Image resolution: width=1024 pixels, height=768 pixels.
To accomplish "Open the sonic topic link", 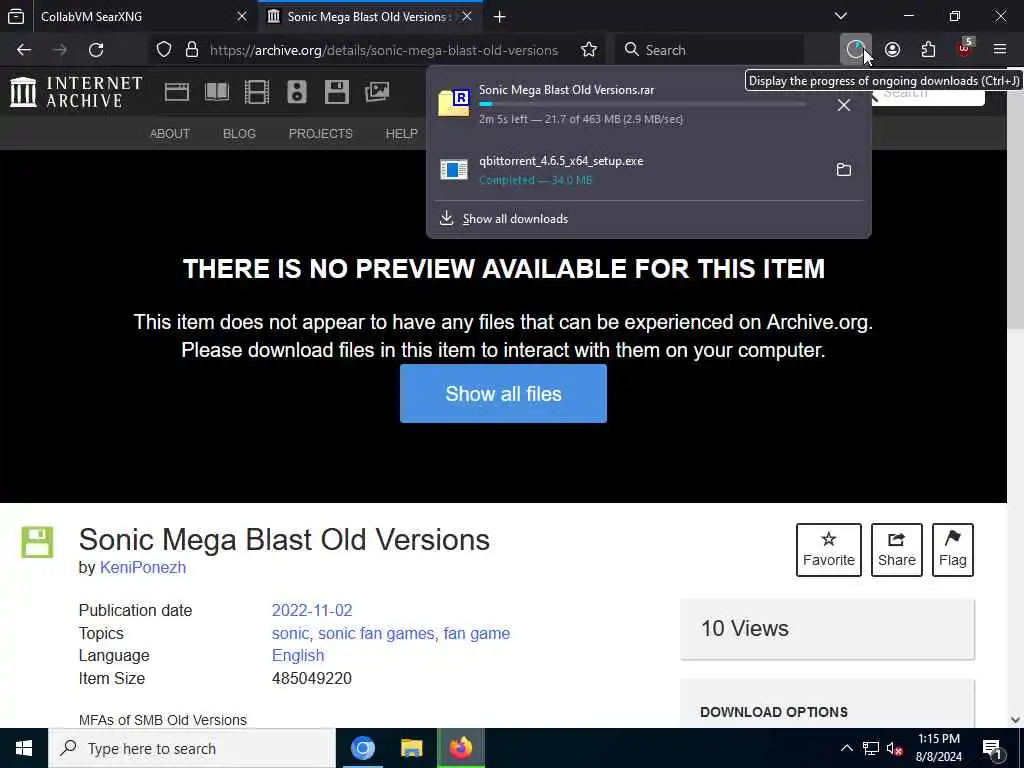I will [291, 633].
